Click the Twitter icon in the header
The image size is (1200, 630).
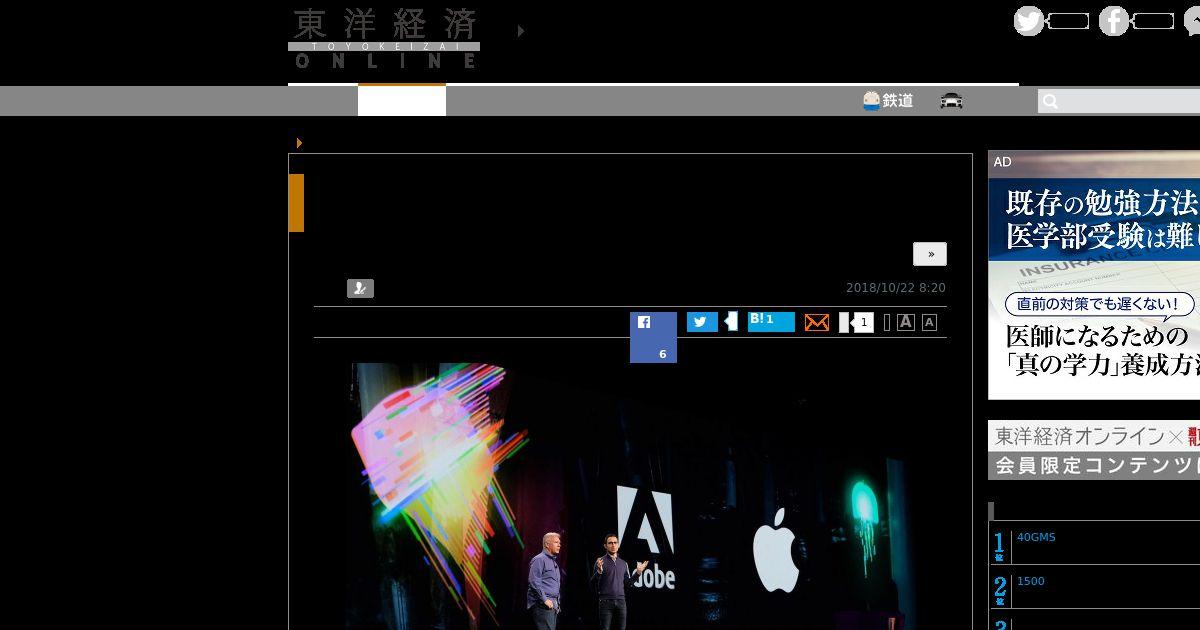pos(1029,21)
